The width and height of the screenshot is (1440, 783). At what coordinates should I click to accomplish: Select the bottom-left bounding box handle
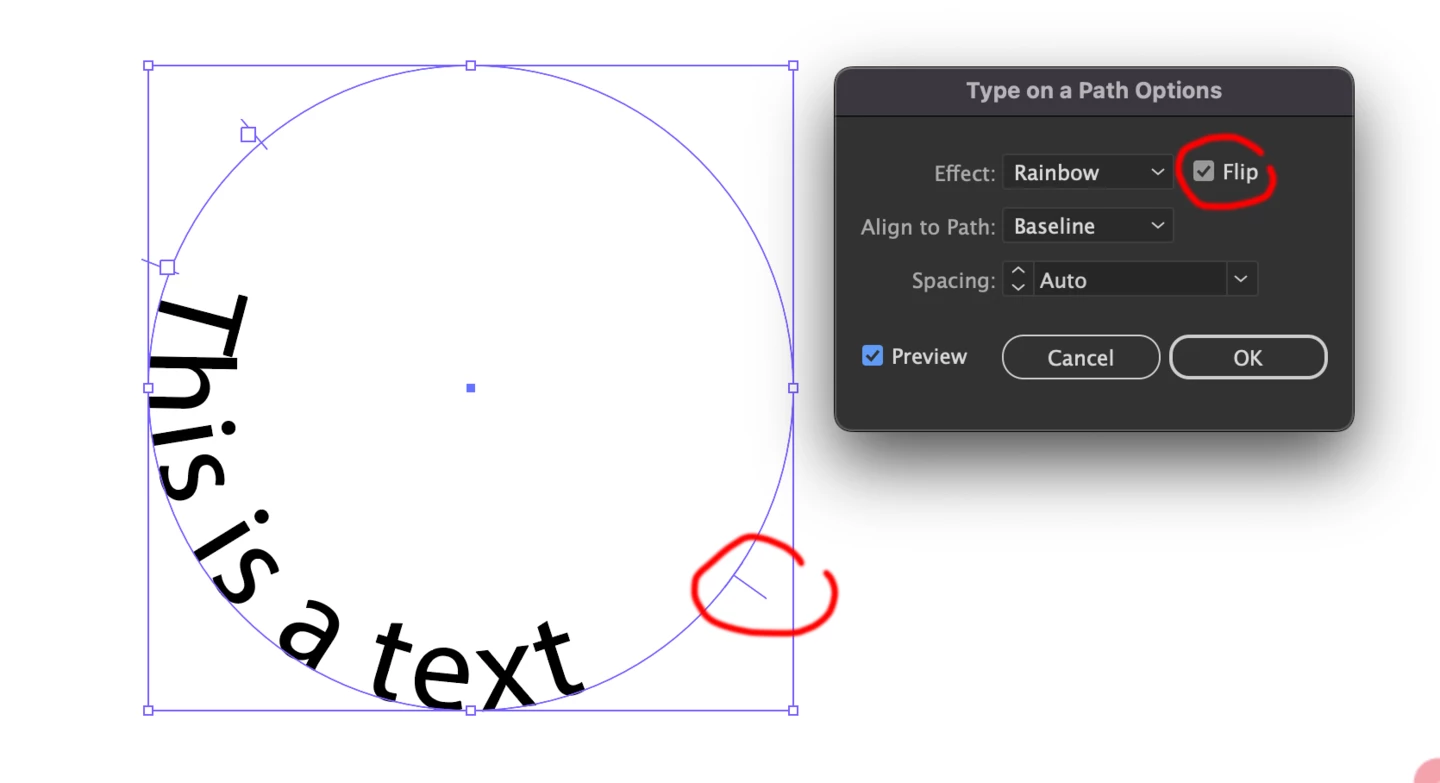(149, 710)
